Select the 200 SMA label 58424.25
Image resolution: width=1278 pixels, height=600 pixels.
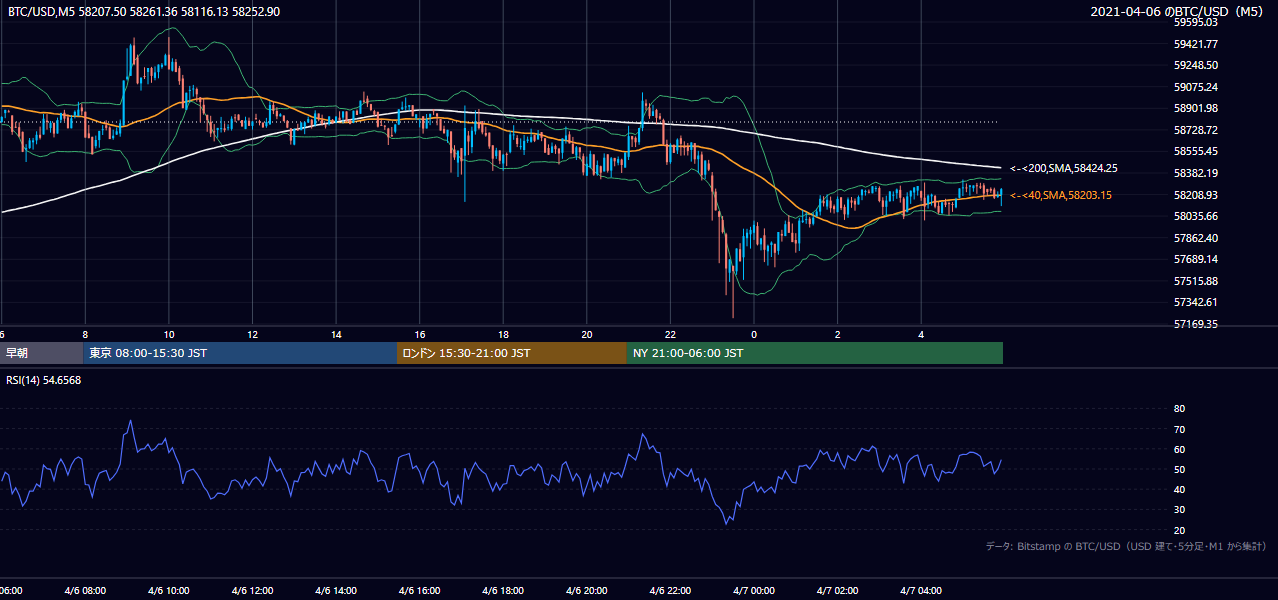[x=1064, y=169]
